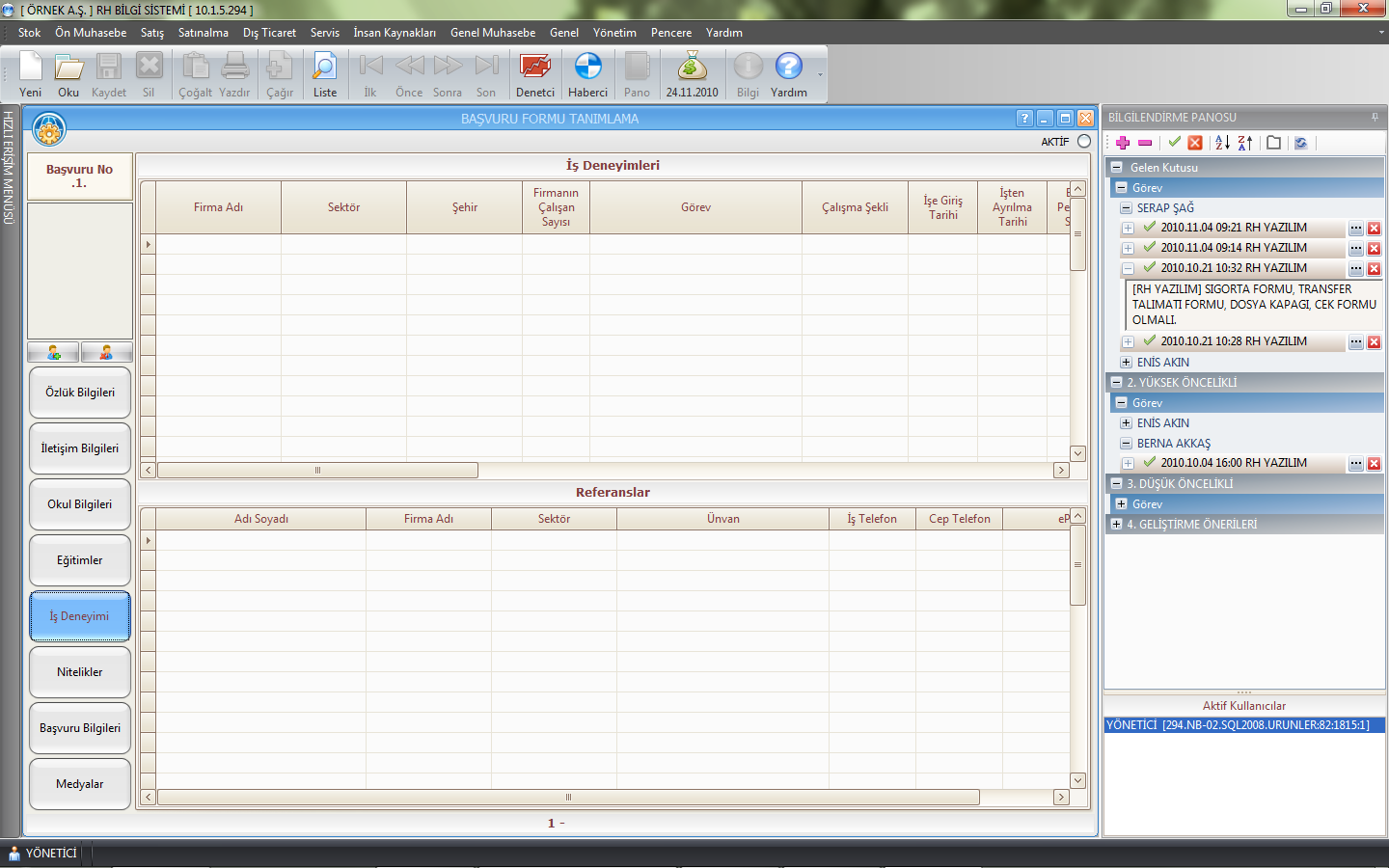
Task: Expand the 2010.10.21 10:28 RH YAZILIM message
Action: tap(1128, 341)
